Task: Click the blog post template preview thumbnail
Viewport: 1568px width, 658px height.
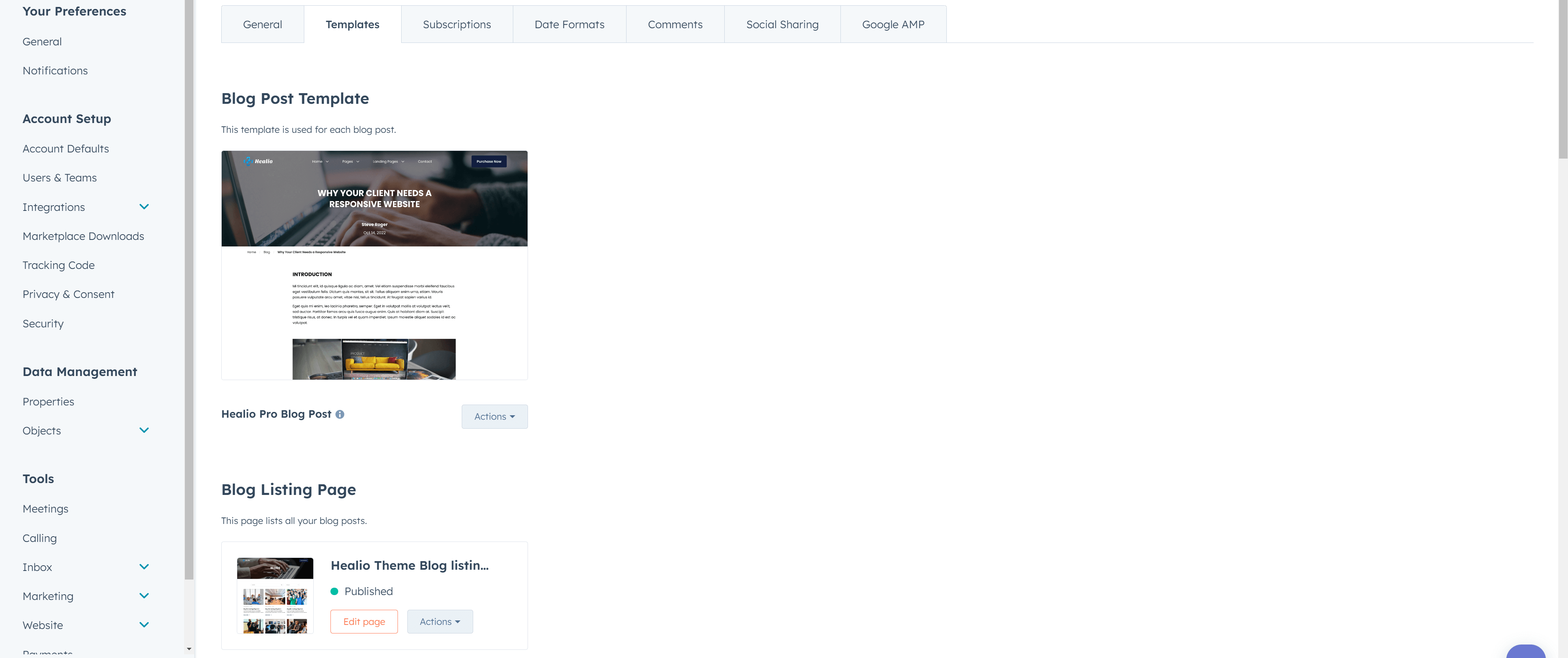Action: click(x=374, y=265)
